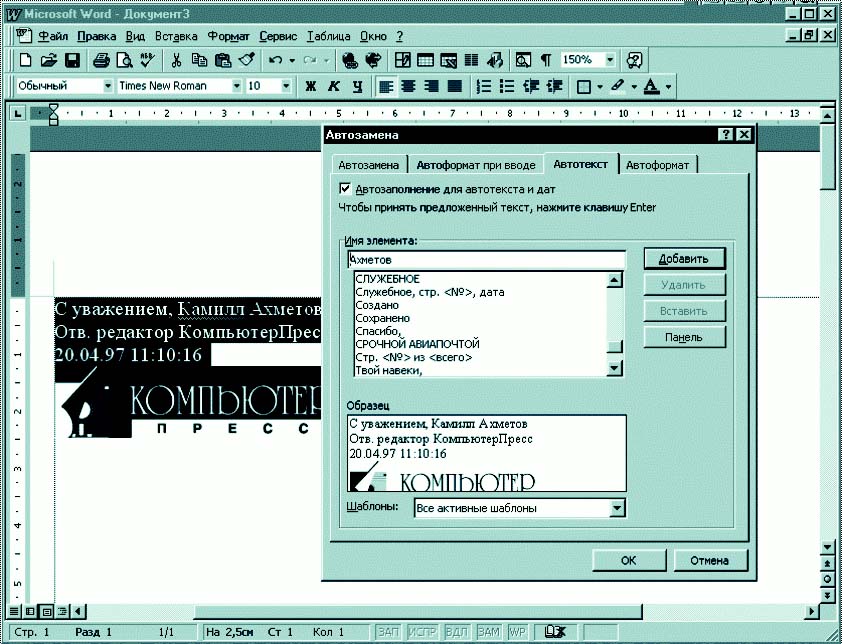Toggle Автозаполнение для автотекста и дат checkbox
Viewport: 842px width, 644px height.
pyautogui.click(x=346, y=188)
